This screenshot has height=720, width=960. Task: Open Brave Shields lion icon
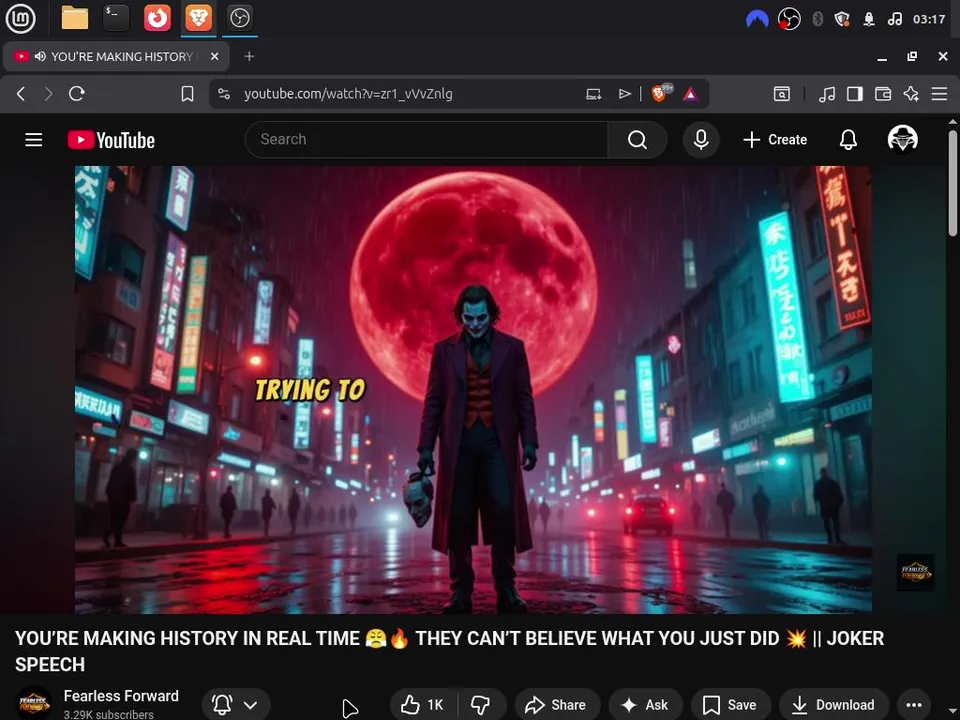click(x=661, y=93)
